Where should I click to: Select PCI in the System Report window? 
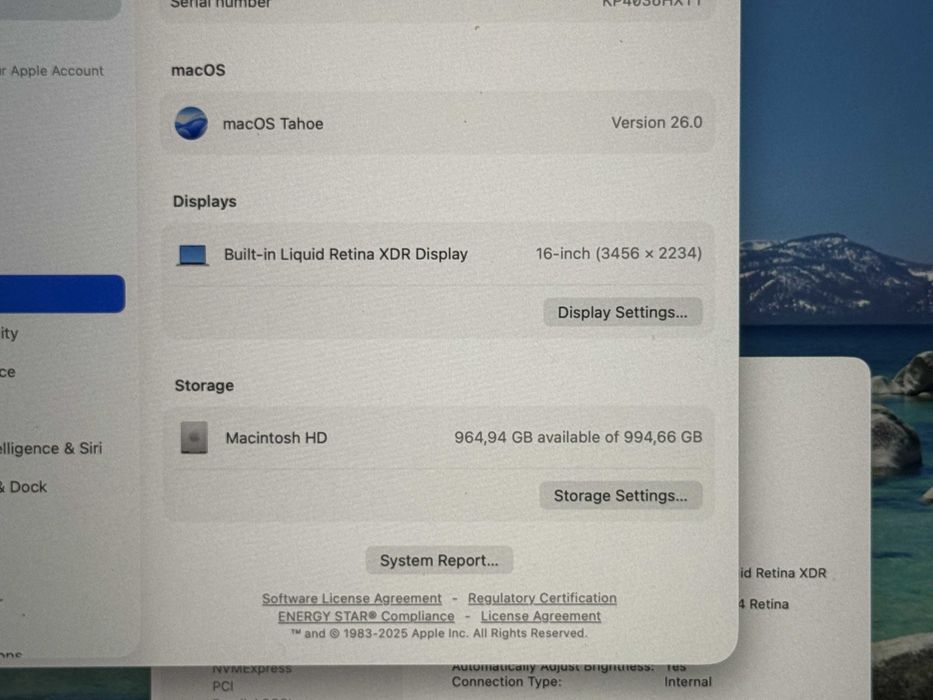pos(223,686)
